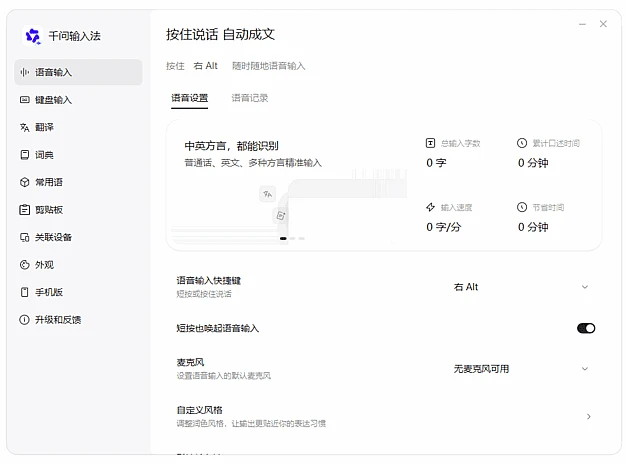Open 自定义风格 via its right arrow
Screen dimensions: 626x464
(588, 416)
